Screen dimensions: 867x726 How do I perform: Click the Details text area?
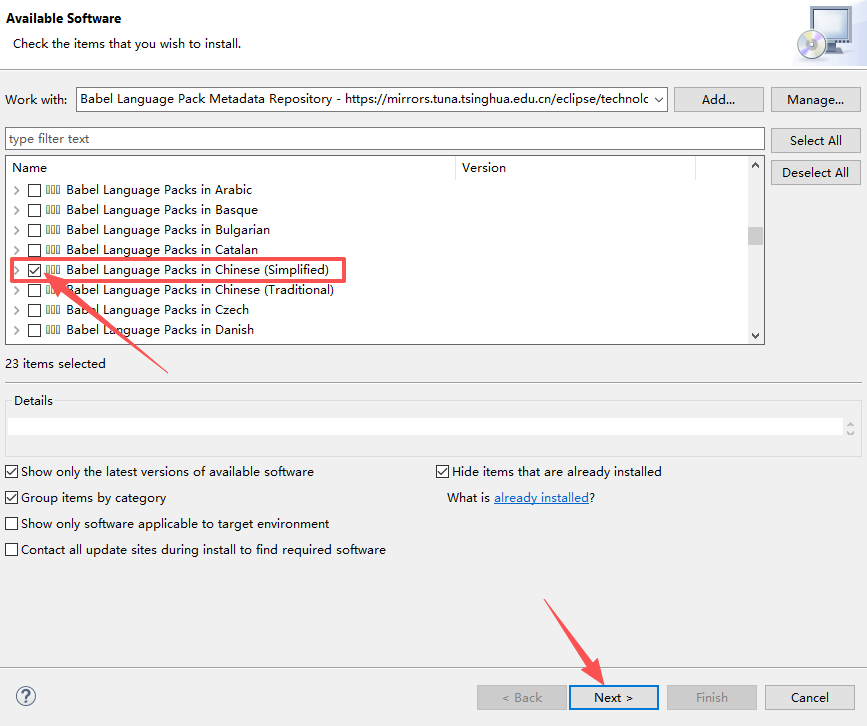425,426
